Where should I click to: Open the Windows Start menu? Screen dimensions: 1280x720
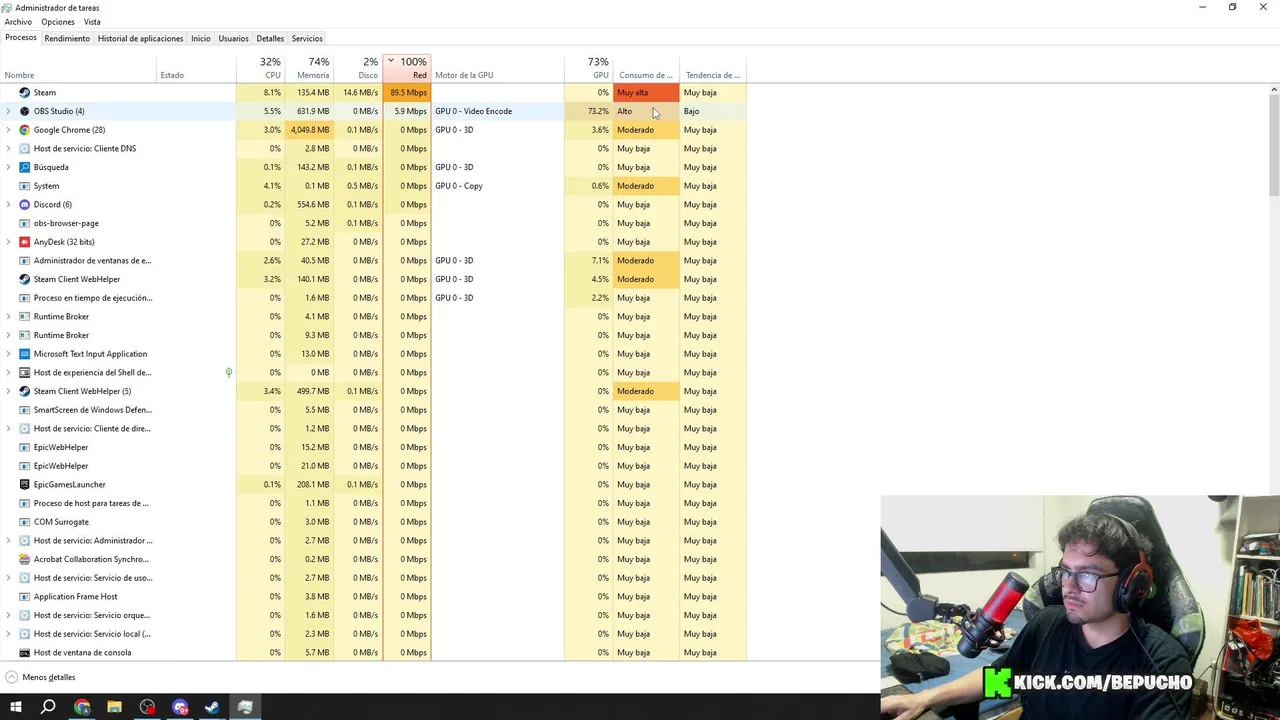[x=16, y=707]
